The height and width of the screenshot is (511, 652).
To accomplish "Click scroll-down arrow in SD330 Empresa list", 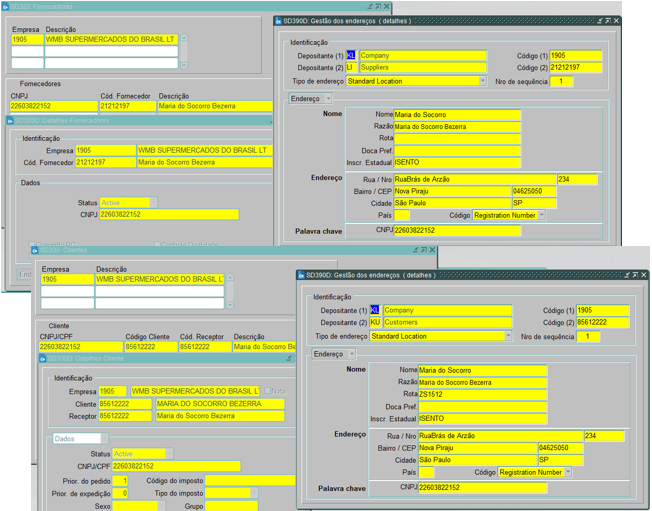I will click(230, 305).
